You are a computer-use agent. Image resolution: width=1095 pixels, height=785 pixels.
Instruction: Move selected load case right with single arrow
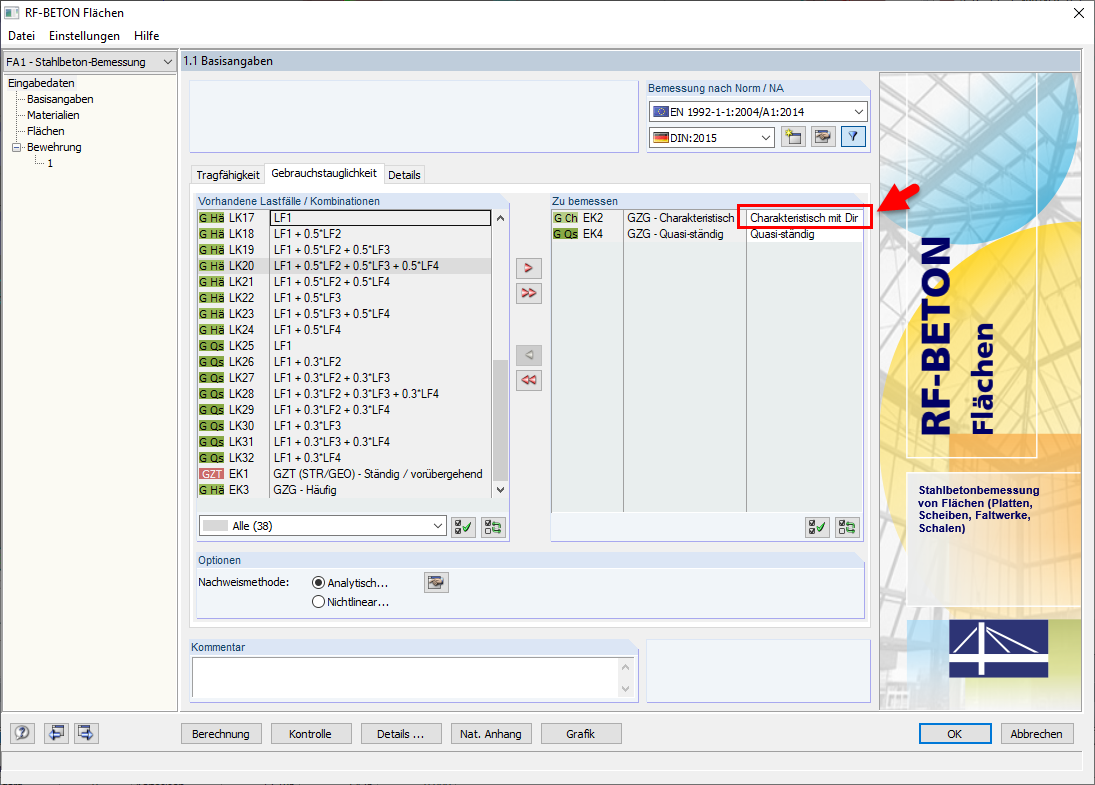[x=528, y=268]
